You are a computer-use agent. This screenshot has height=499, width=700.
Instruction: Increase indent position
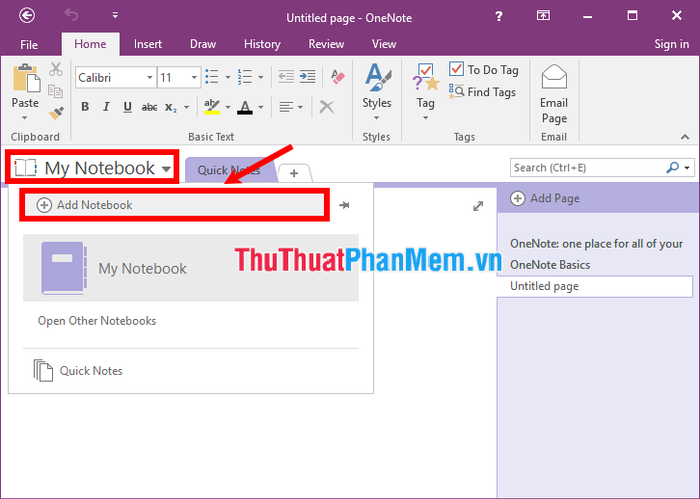307,77
